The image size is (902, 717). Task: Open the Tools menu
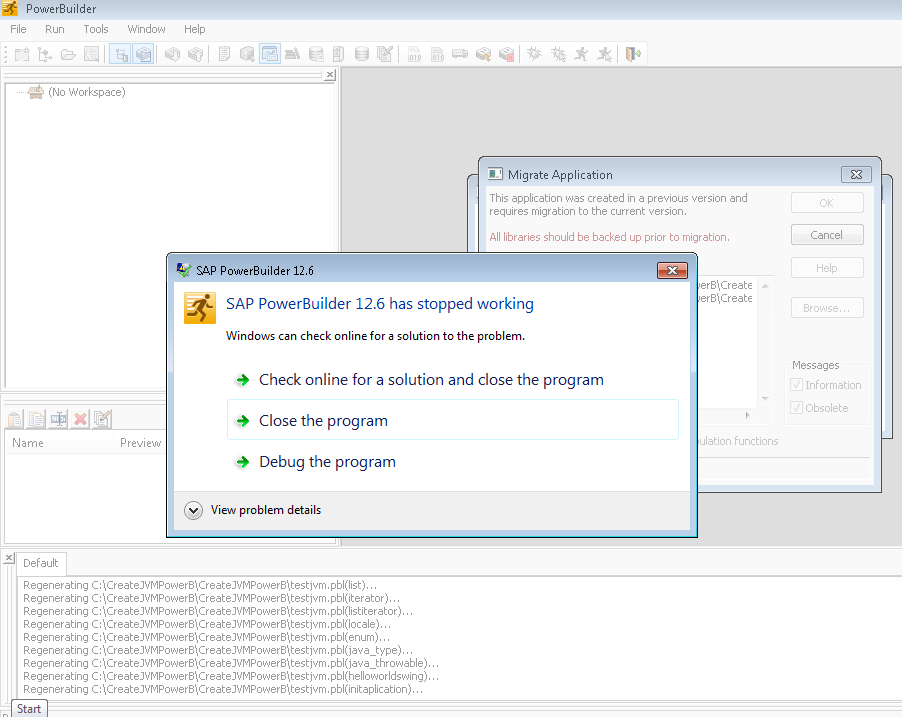click(95, 29)
